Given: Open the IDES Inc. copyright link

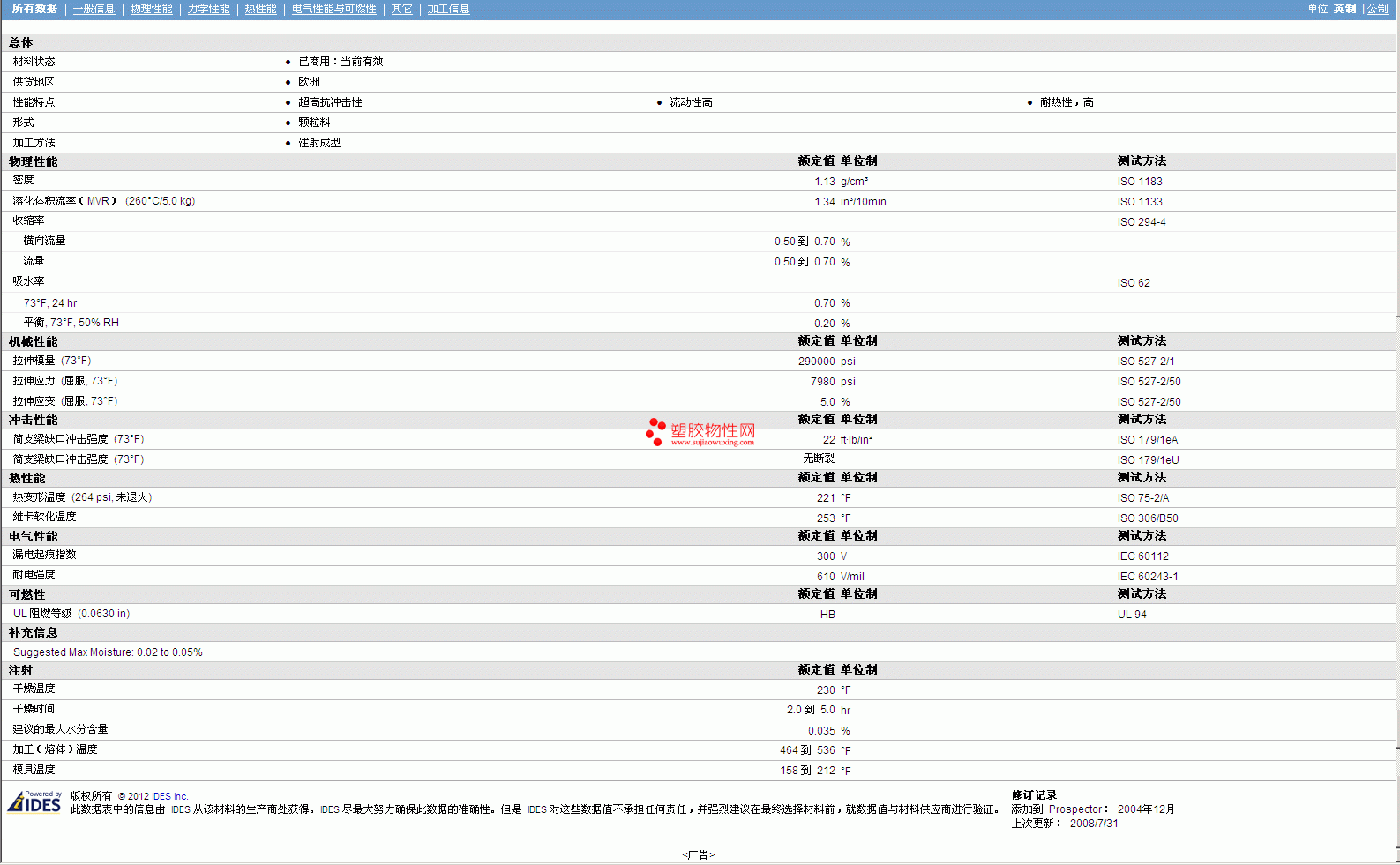Looking at the screenshot, I should click(x=170, y=796).
